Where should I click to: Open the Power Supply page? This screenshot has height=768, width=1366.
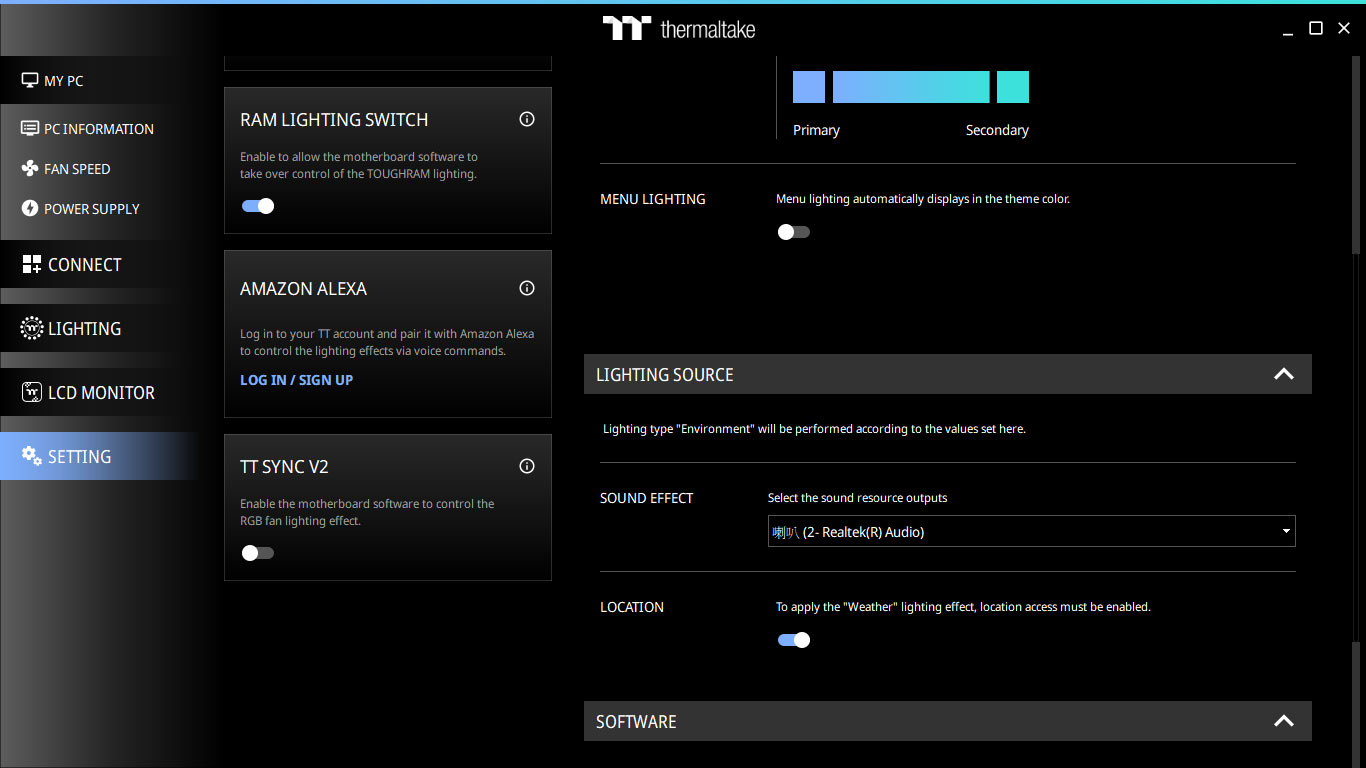click(91, 209)
